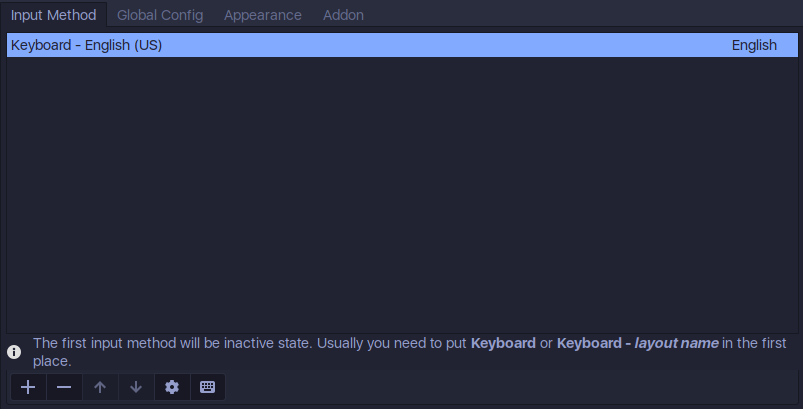This screenshot has width=803, height=409.
Task: Add a new input method with plus icon
Action: click(x=28, y=387)
